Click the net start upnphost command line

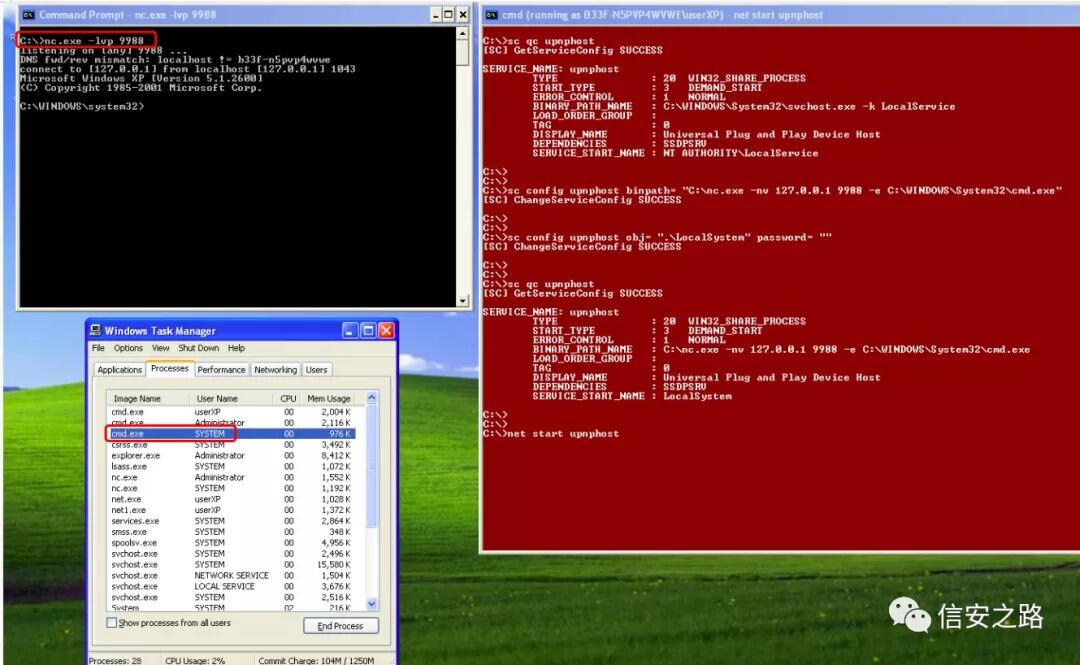point(551,433)
